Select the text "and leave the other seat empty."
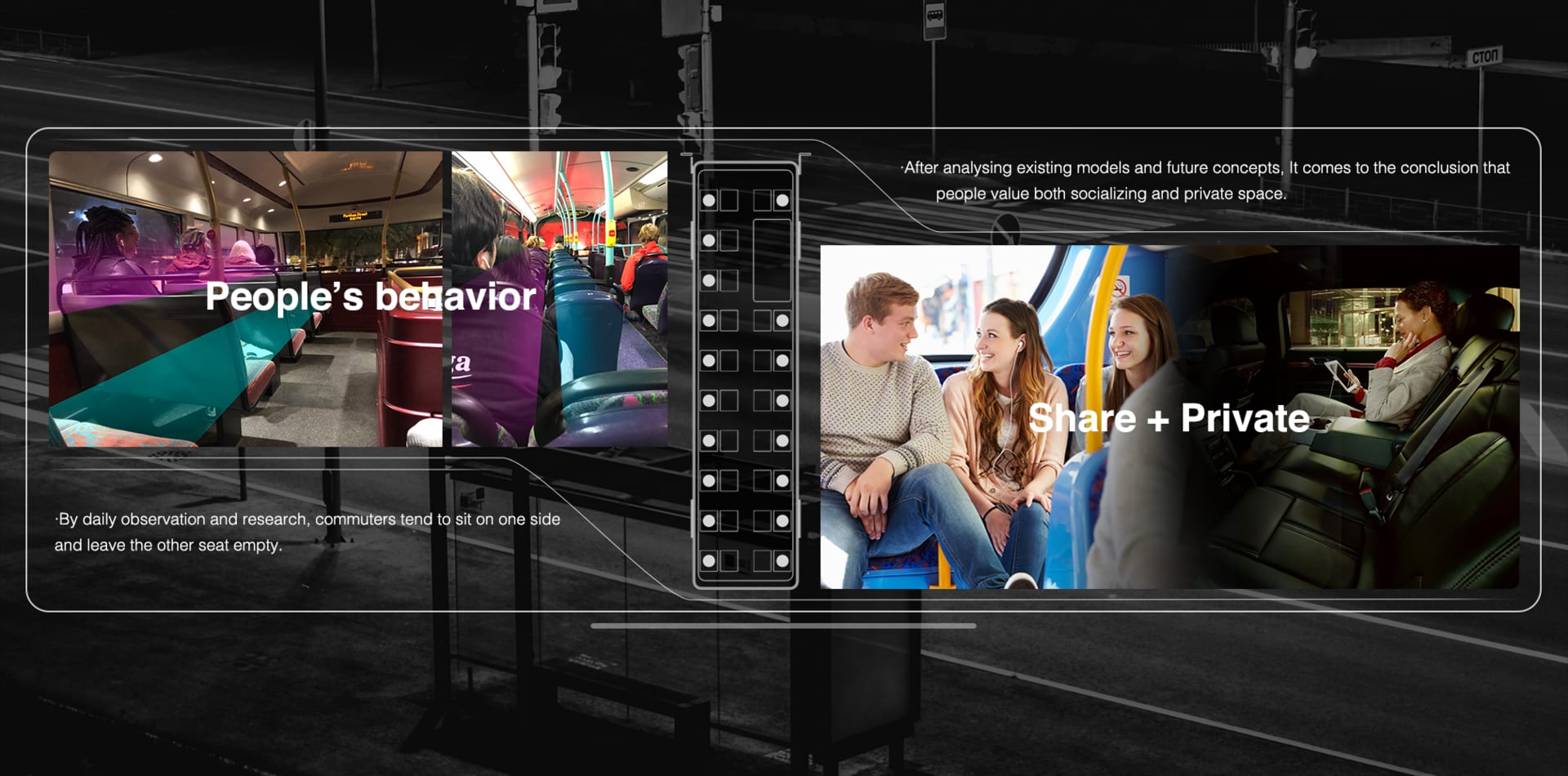Viewport: 1568px width, 776px height. click(x=168, y=545)
